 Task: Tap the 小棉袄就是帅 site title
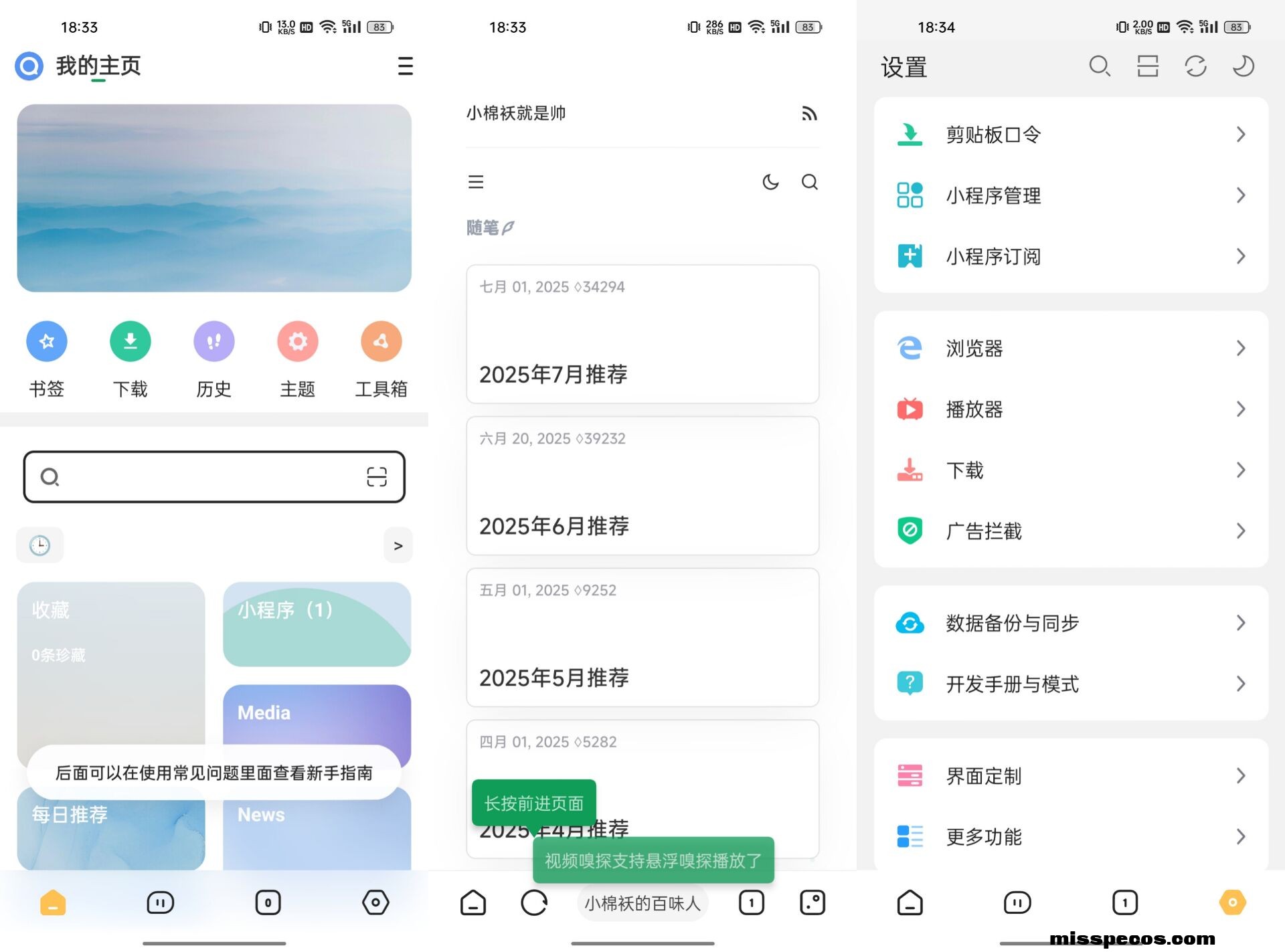tap(516, 113)
